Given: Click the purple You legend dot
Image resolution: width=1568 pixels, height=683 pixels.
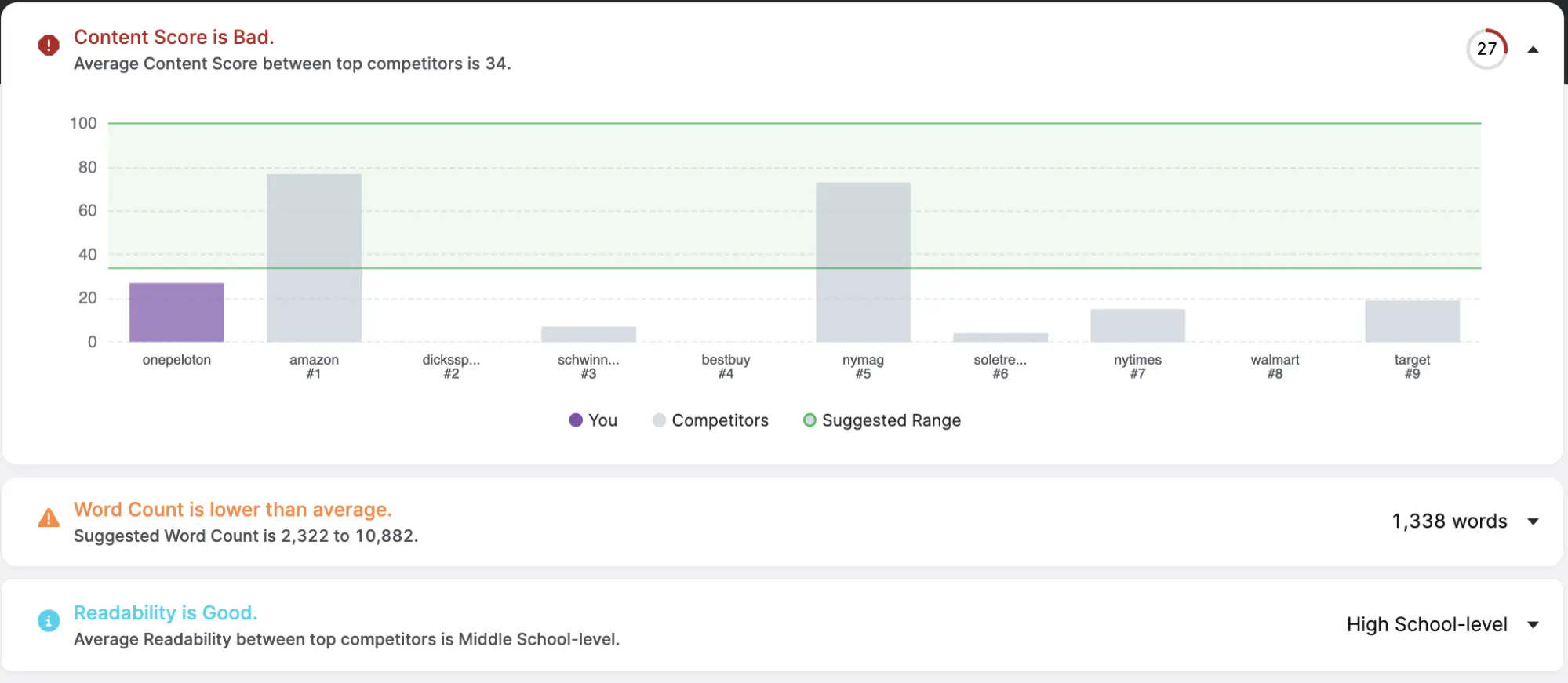Looking at the screenshot, I should [576, 420].
